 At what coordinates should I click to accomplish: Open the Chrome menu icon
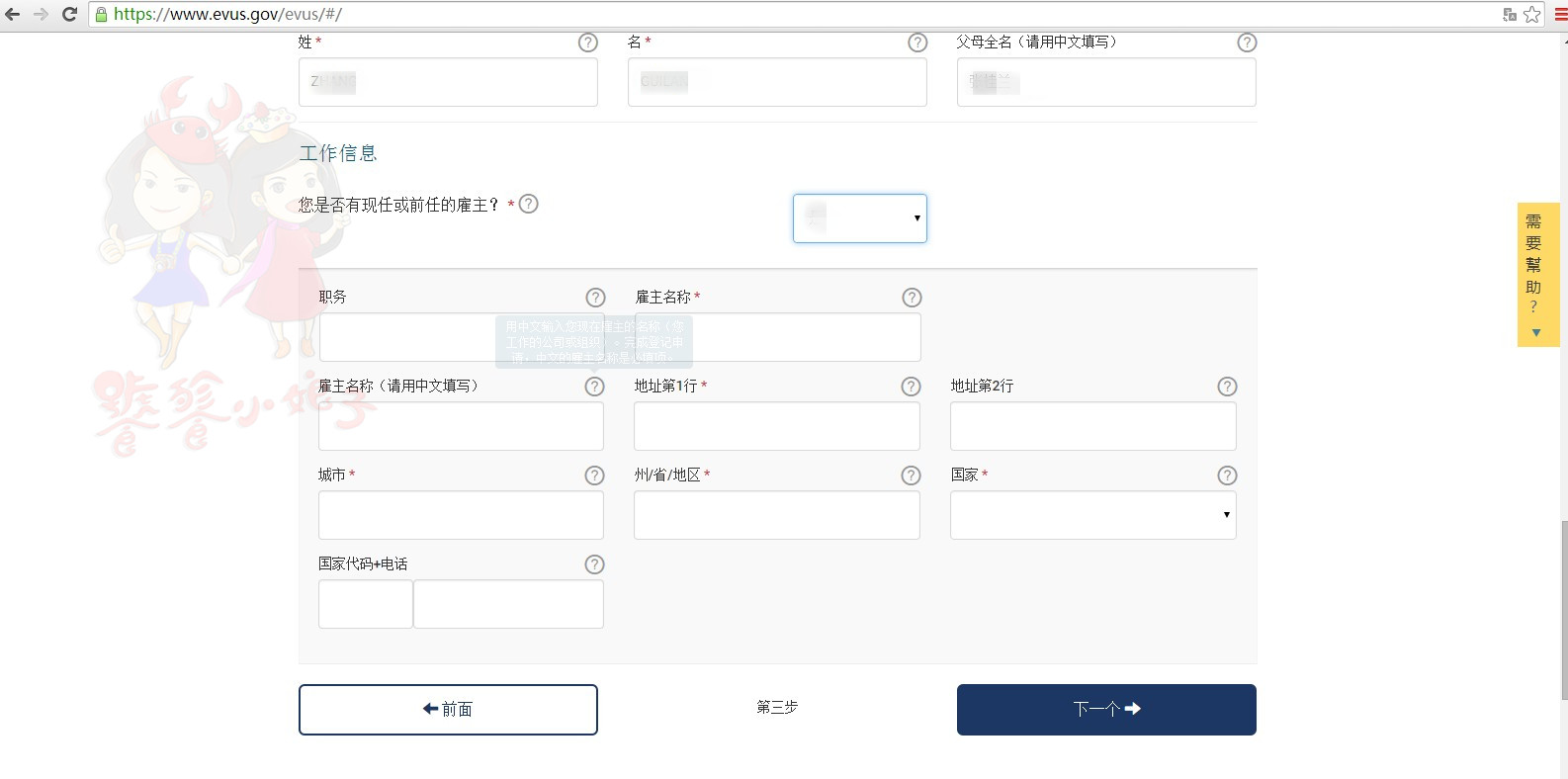point(1561,14)
